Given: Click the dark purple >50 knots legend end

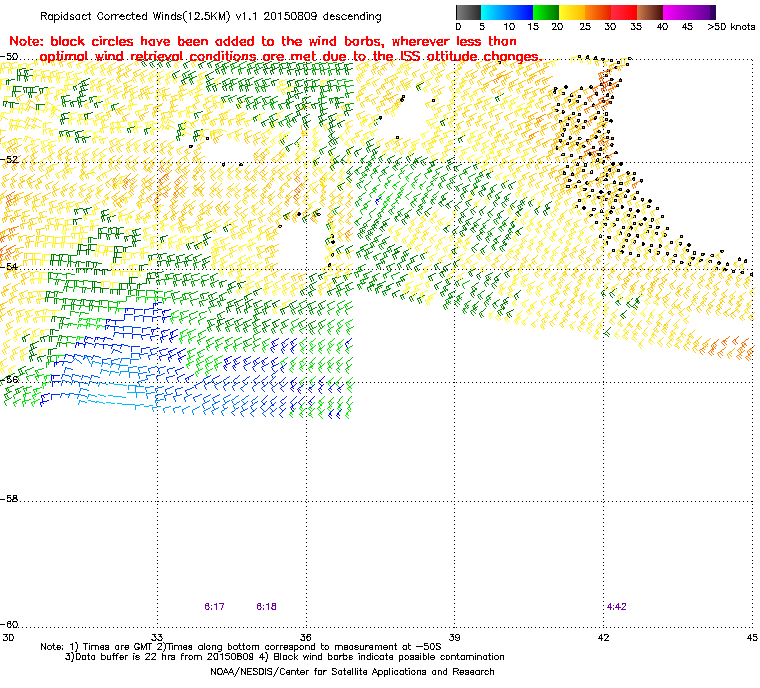Looking at the screenshot, I should (x=713, y=12).
